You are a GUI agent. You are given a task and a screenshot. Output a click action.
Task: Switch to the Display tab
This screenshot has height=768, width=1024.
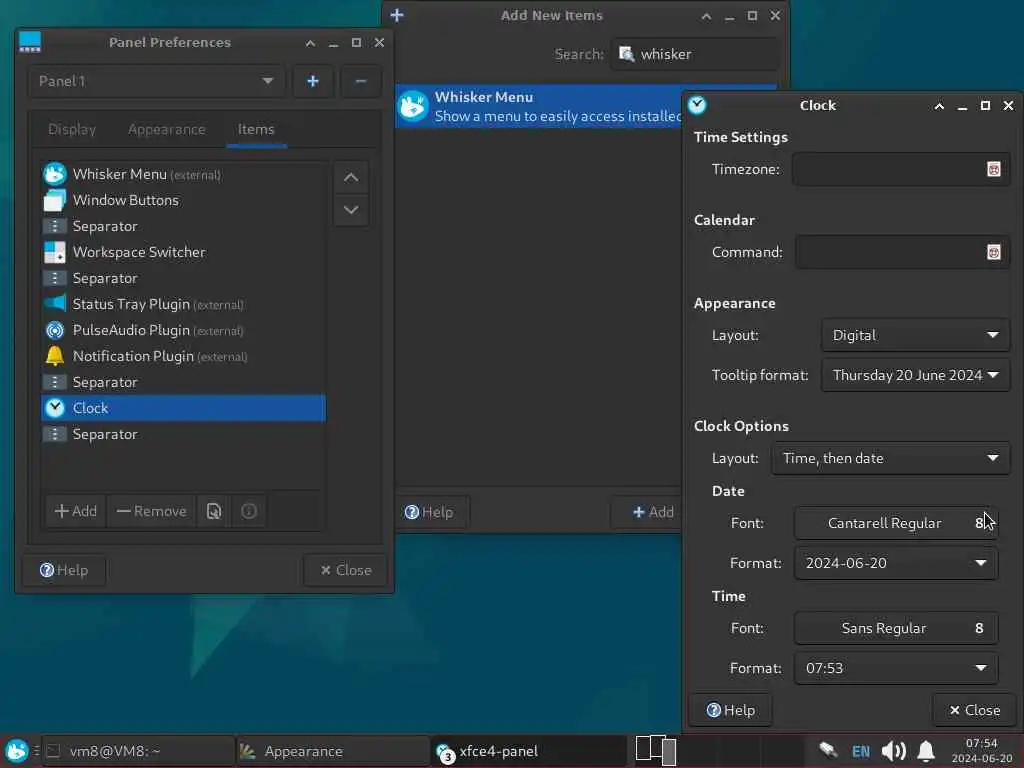[72, 129]
